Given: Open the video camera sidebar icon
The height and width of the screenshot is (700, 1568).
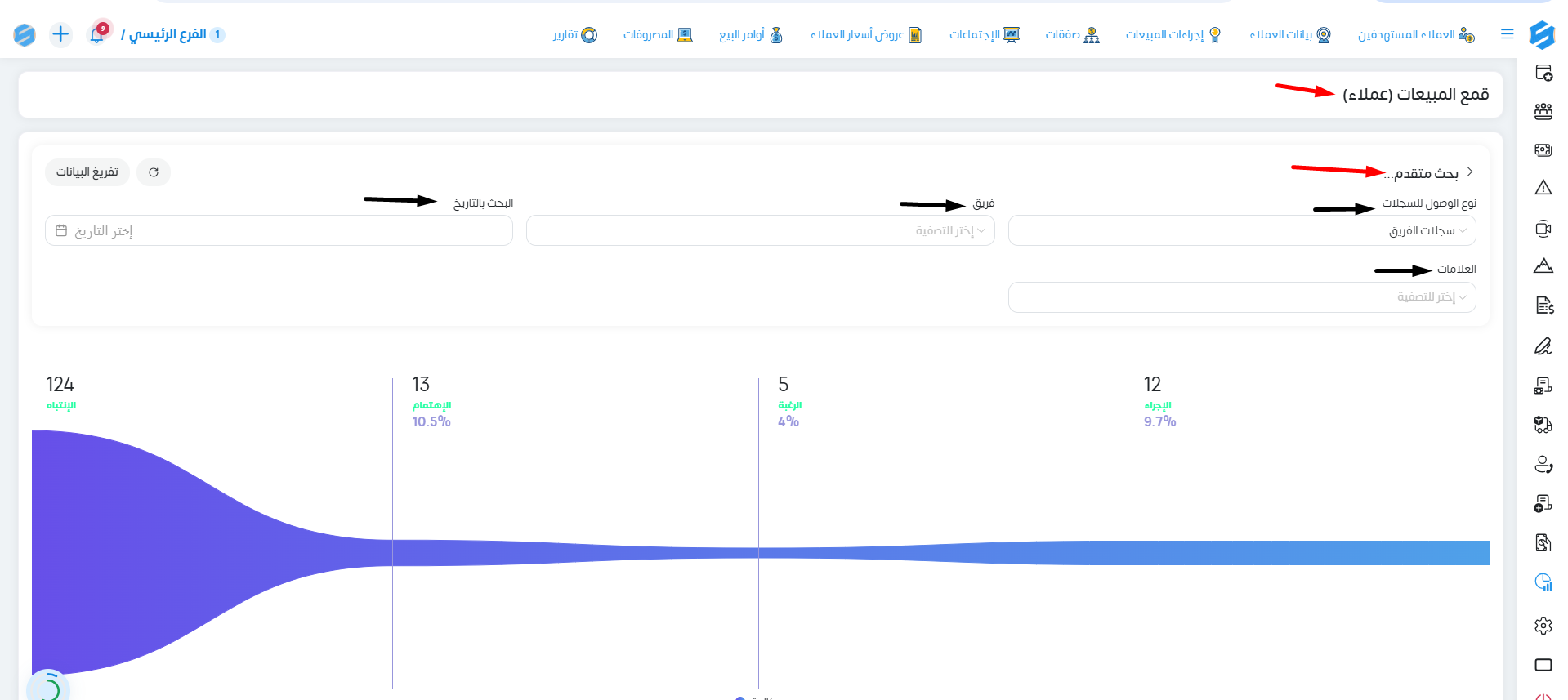Looking at the screenshot, I should (x=1543, y=229).
